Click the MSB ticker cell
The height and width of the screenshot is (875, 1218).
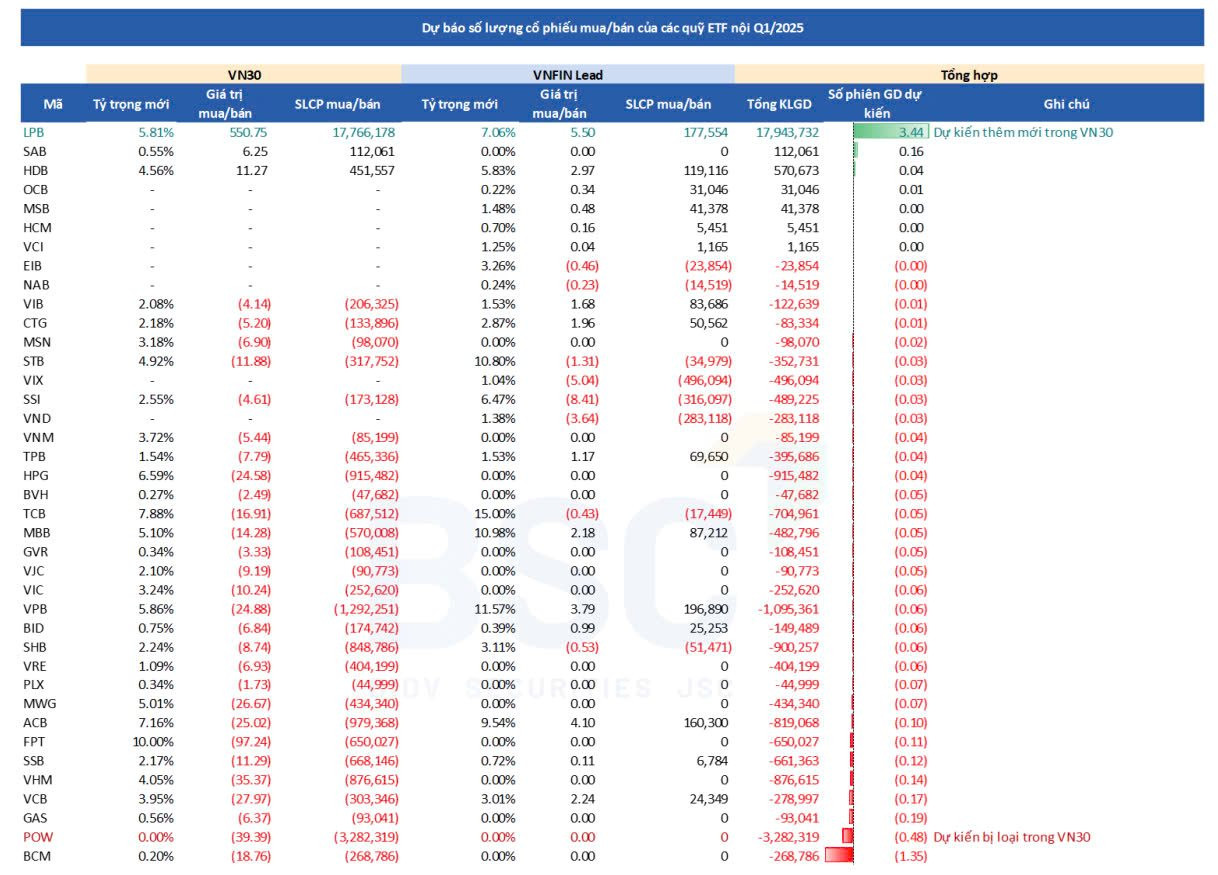pos(34,208)
